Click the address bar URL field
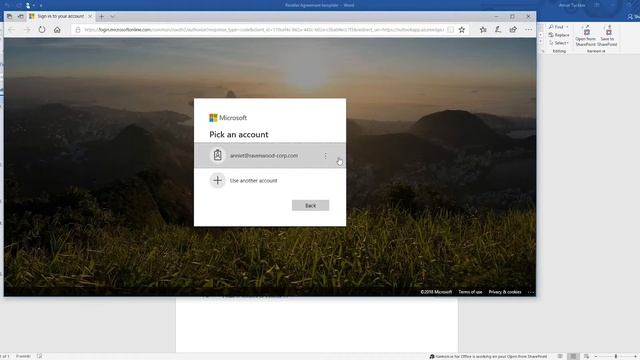 (264, 30)
